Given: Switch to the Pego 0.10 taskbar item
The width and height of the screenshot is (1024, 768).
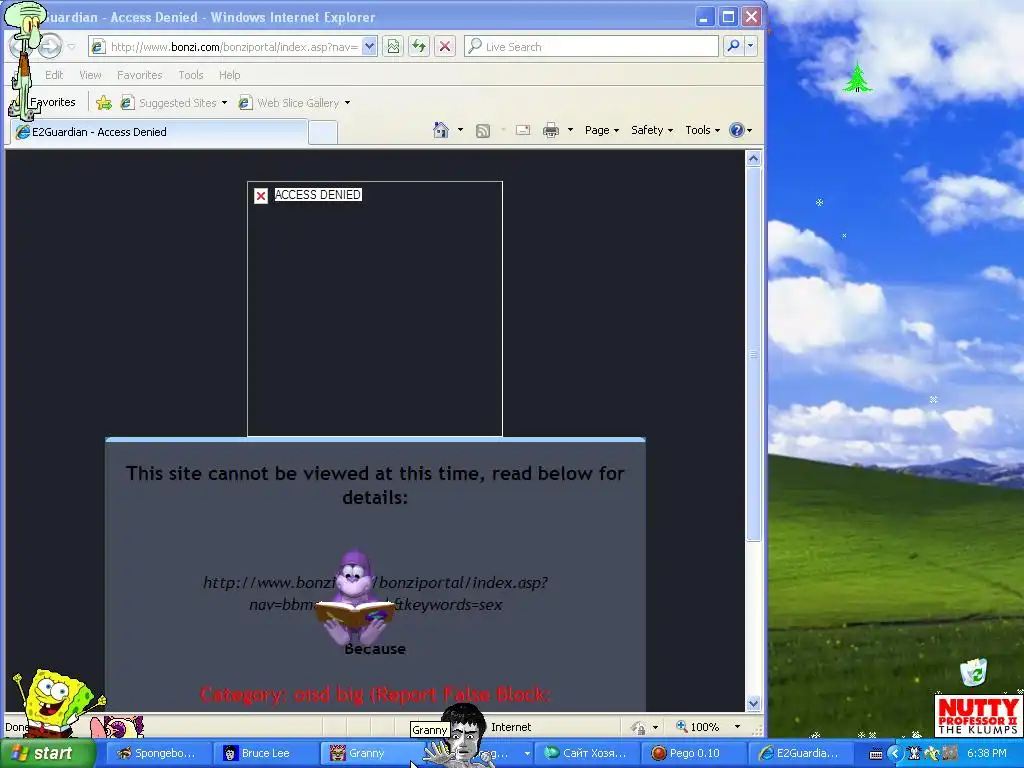Looking at the screenshot, I should click(693, 753).
